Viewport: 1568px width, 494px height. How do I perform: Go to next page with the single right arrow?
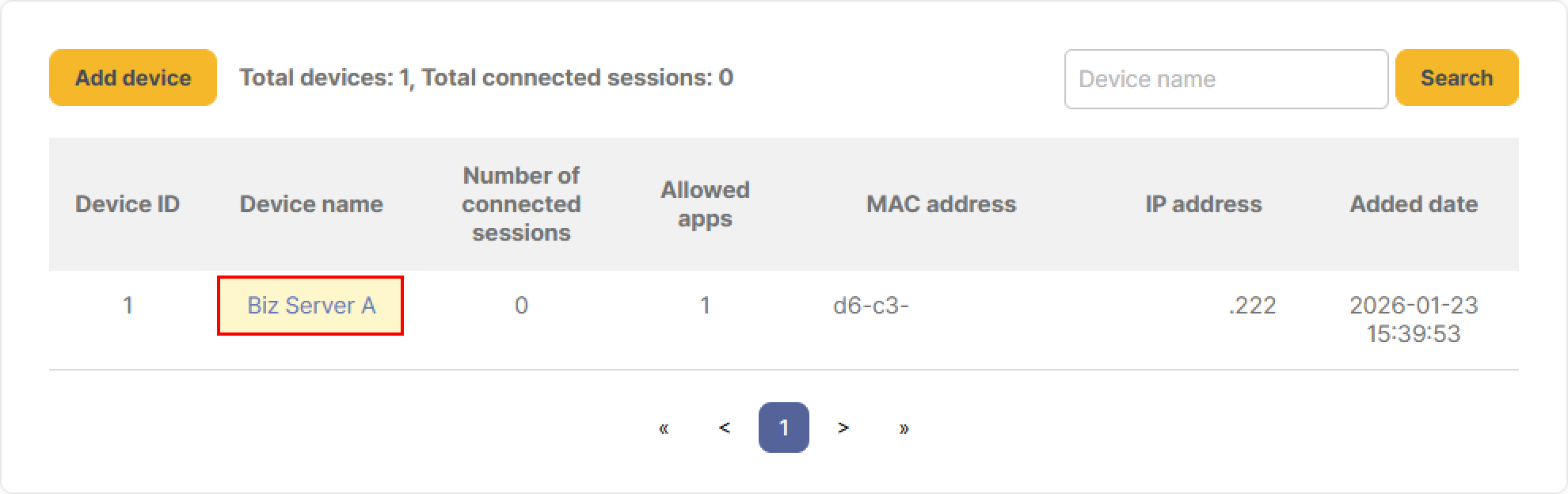click(x=843, y=428)
